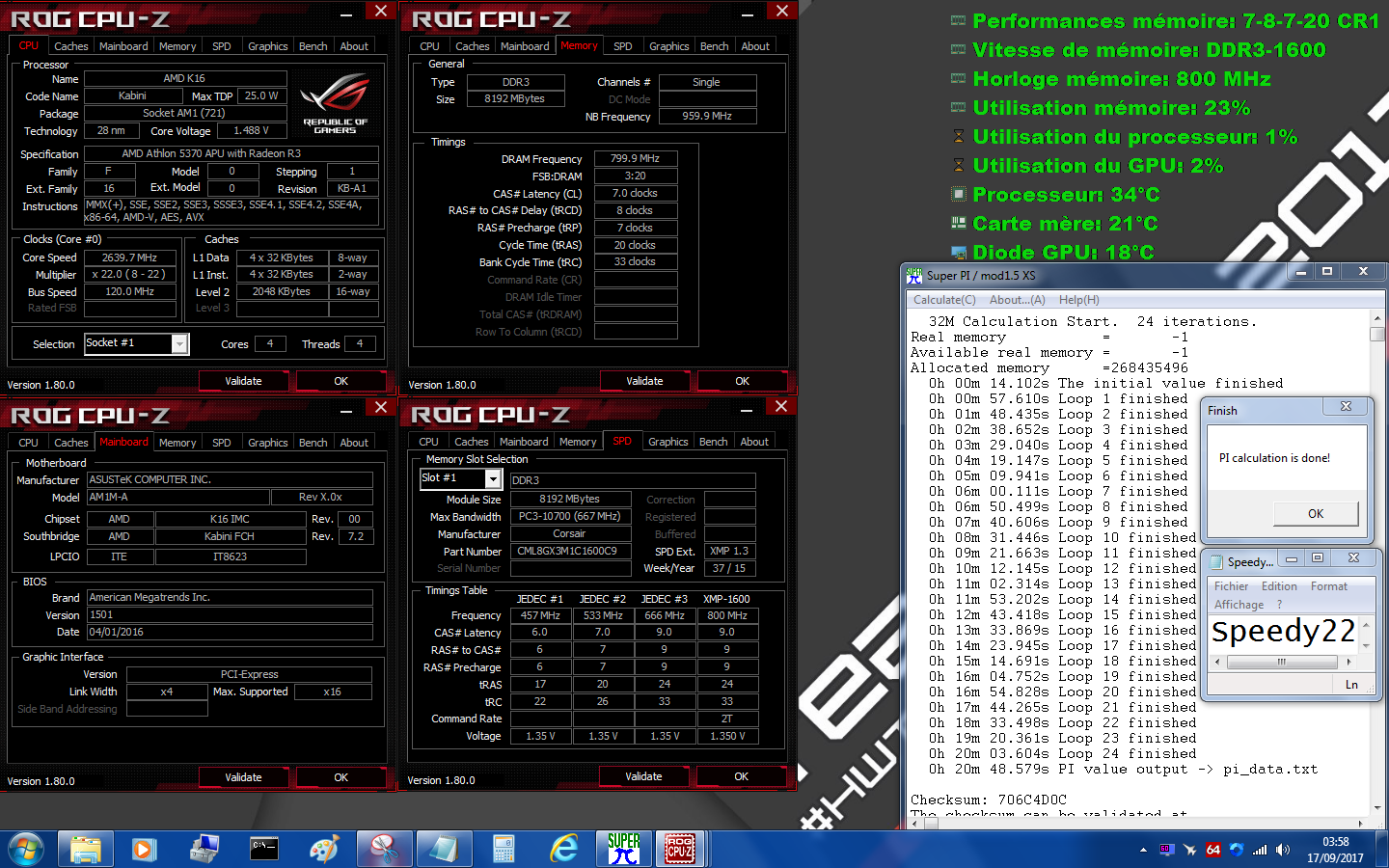Open About...(A) menu in Super PI
The height and width of the screenshot is (868, 1389).
tap(1017, 300)
